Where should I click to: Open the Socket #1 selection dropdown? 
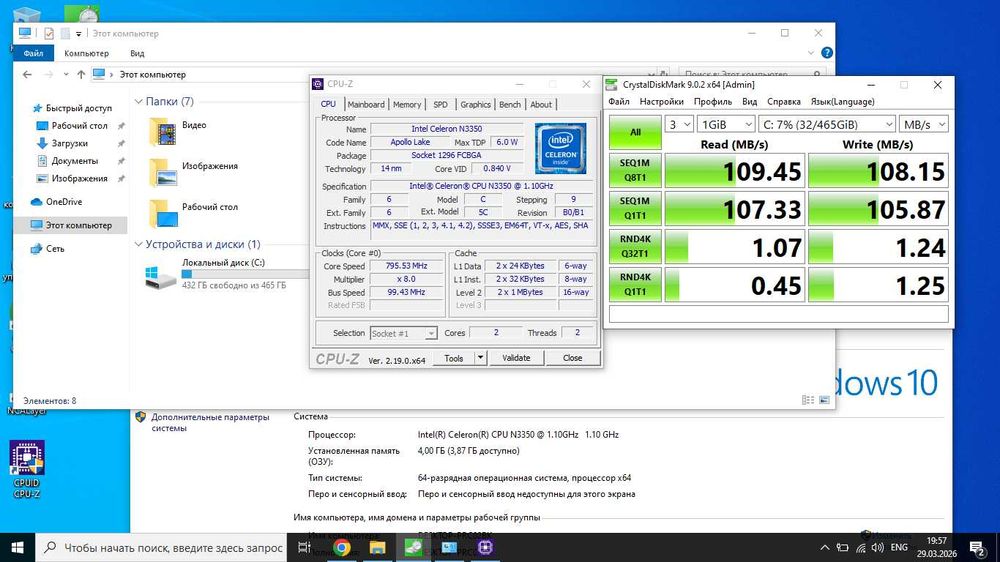(x=404, y=334)
